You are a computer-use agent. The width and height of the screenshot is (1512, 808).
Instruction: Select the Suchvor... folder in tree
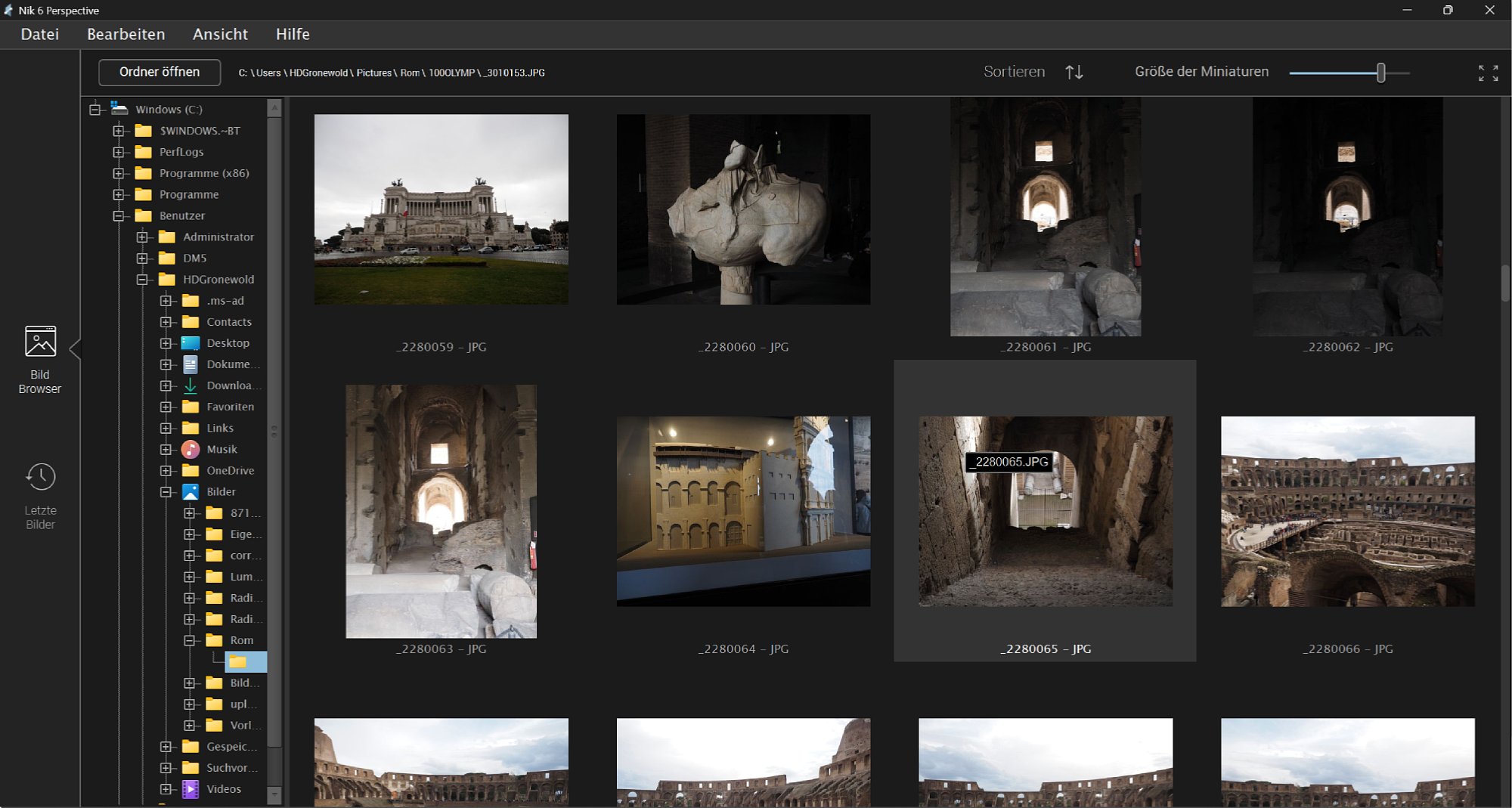232,768
